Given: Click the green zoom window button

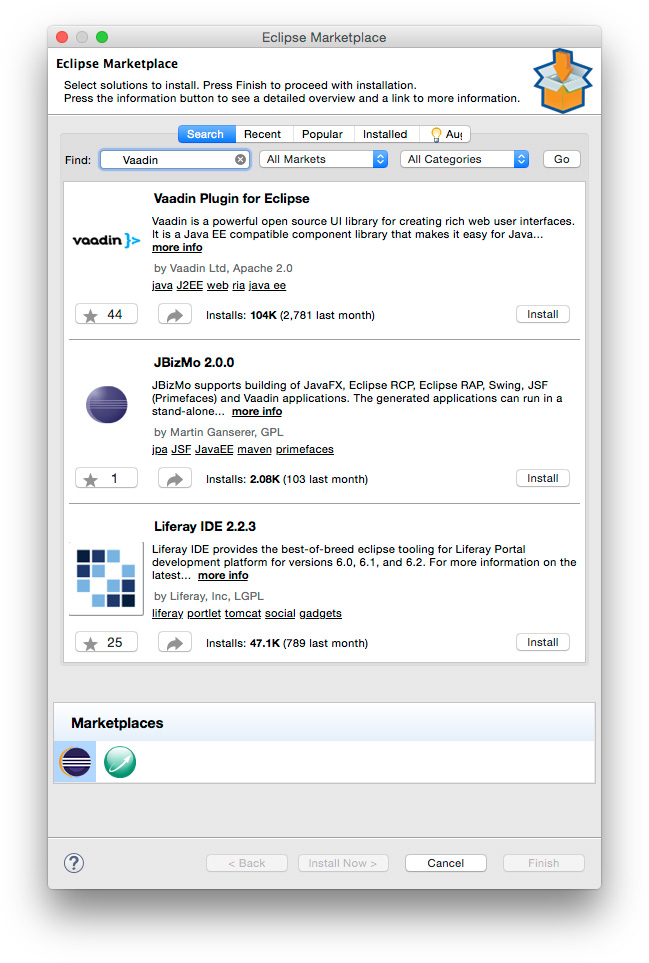Looking at the screenshot, I should [x=102, y=37].
